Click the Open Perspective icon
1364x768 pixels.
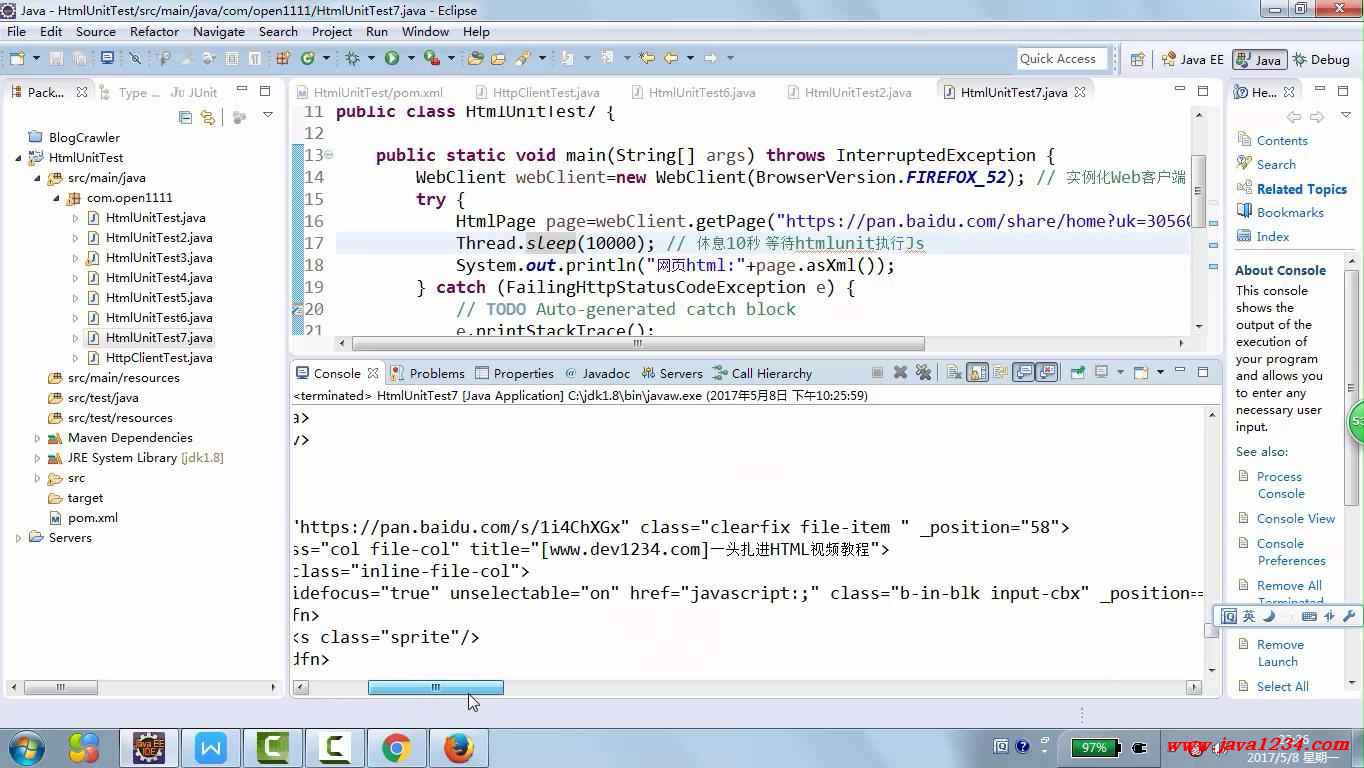pyautogui.click(x=1138, y=59)
